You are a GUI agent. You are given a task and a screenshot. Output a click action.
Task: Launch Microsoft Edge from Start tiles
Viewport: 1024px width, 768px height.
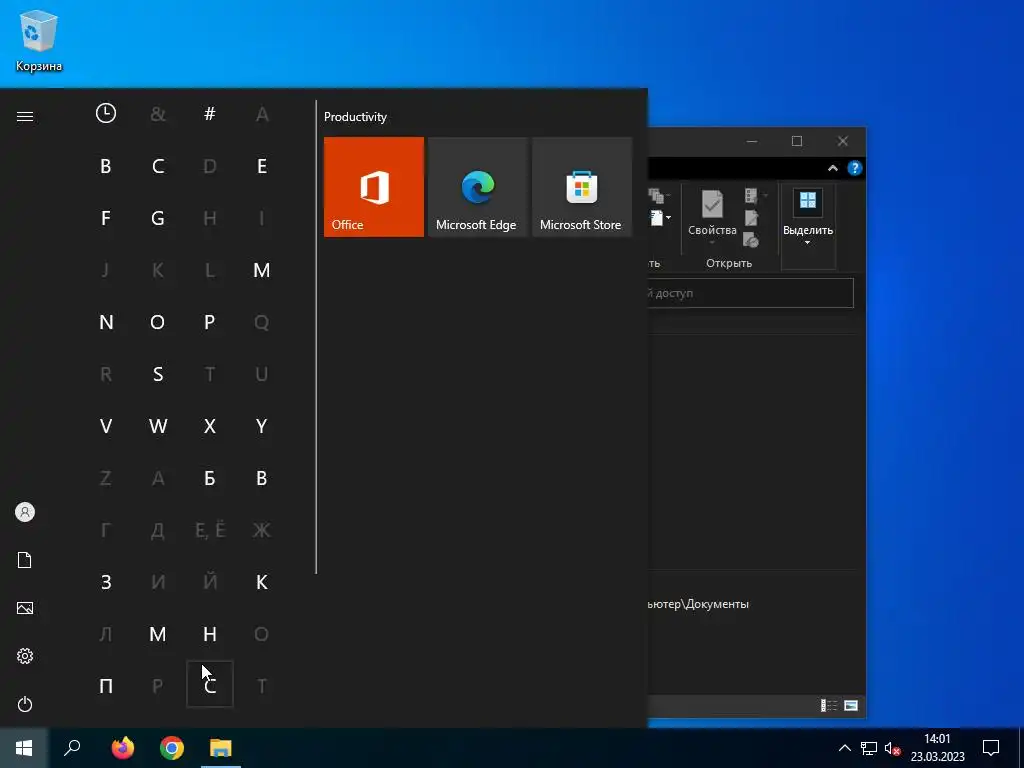pyautogui.click(x=477, y=187)
